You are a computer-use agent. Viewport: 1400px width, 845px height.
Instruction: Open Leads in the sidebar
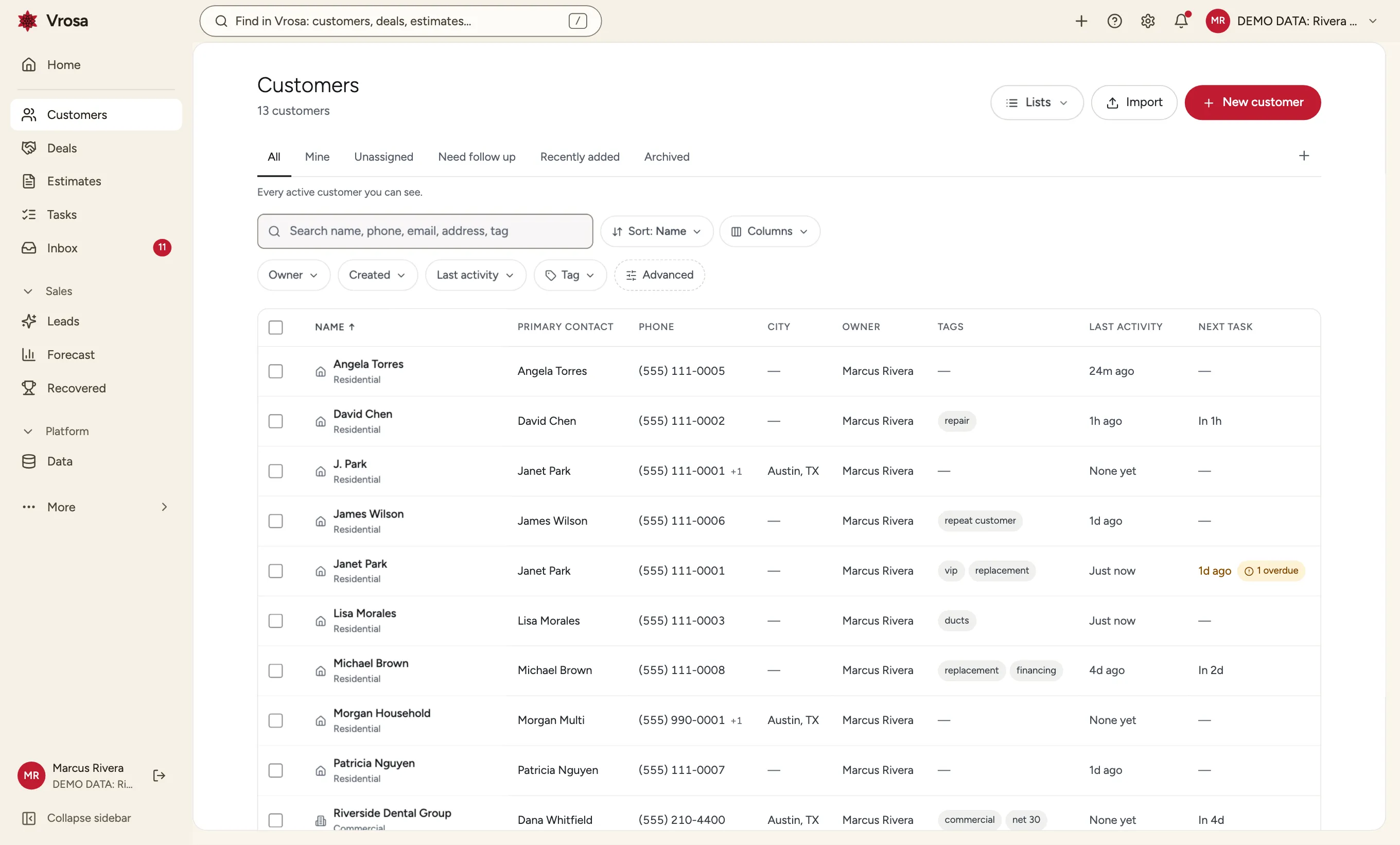96,321
